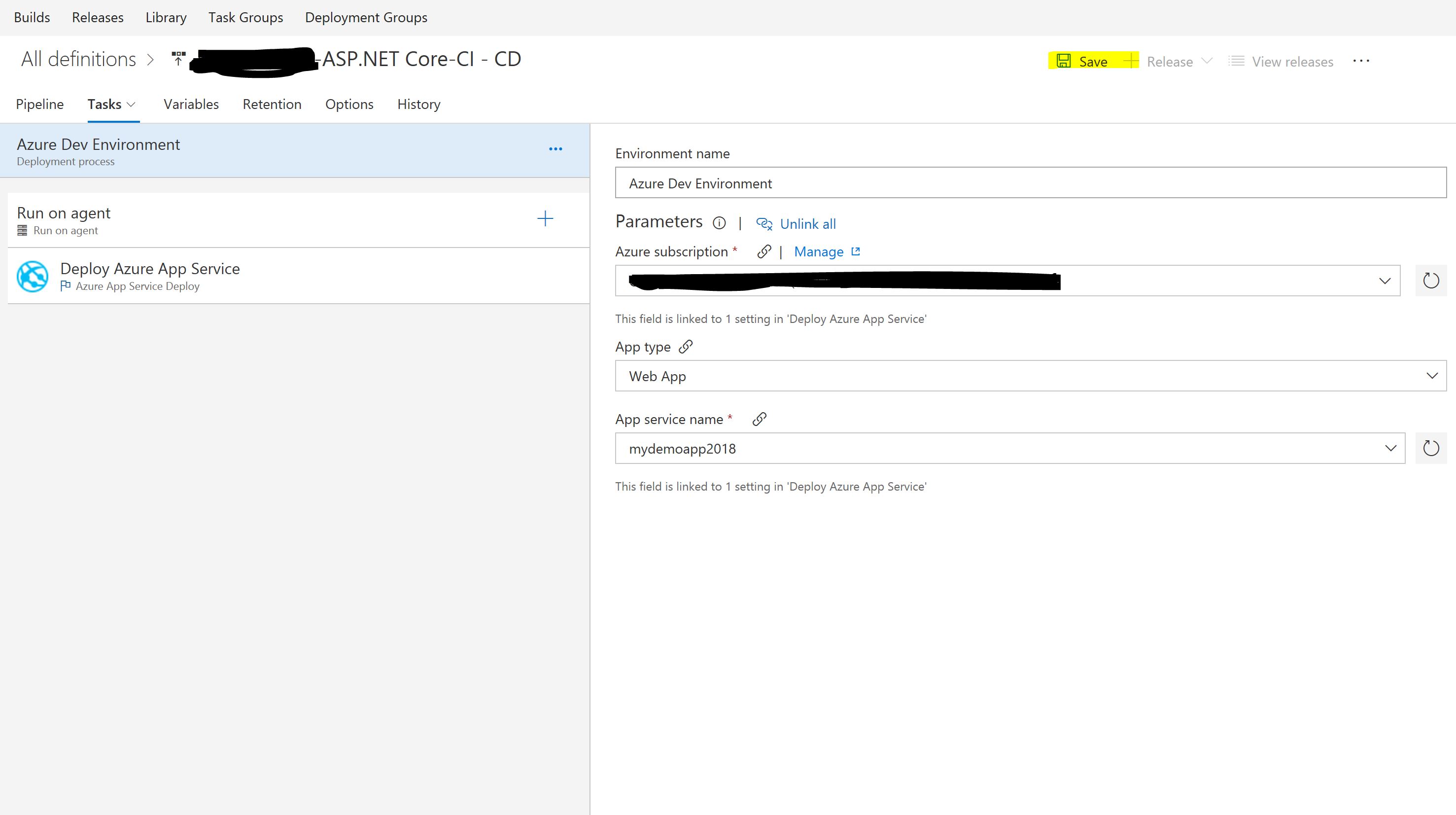Click link icon next to App type
The width and height of the screenshot is (1456, 815).
[x=686, y=347]
